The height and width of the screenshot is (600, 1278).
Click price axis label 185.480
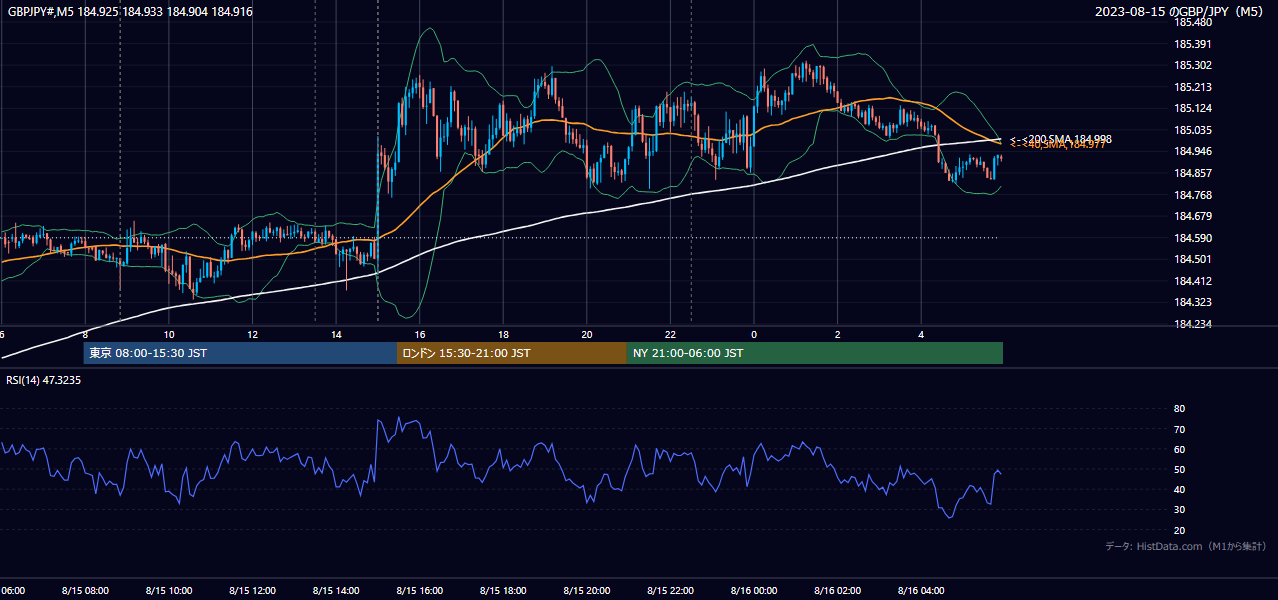1191,22
